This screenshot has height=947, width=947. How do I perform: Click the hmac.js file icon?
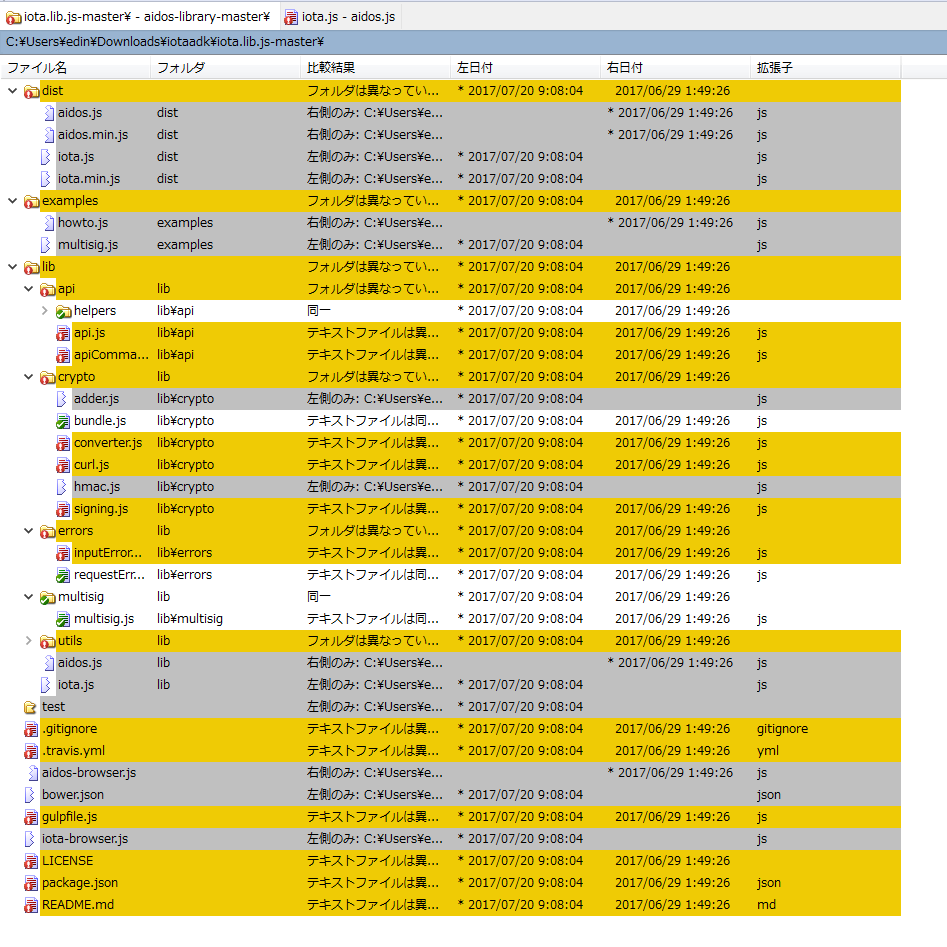pyautogui.click(x=62, y=487)
